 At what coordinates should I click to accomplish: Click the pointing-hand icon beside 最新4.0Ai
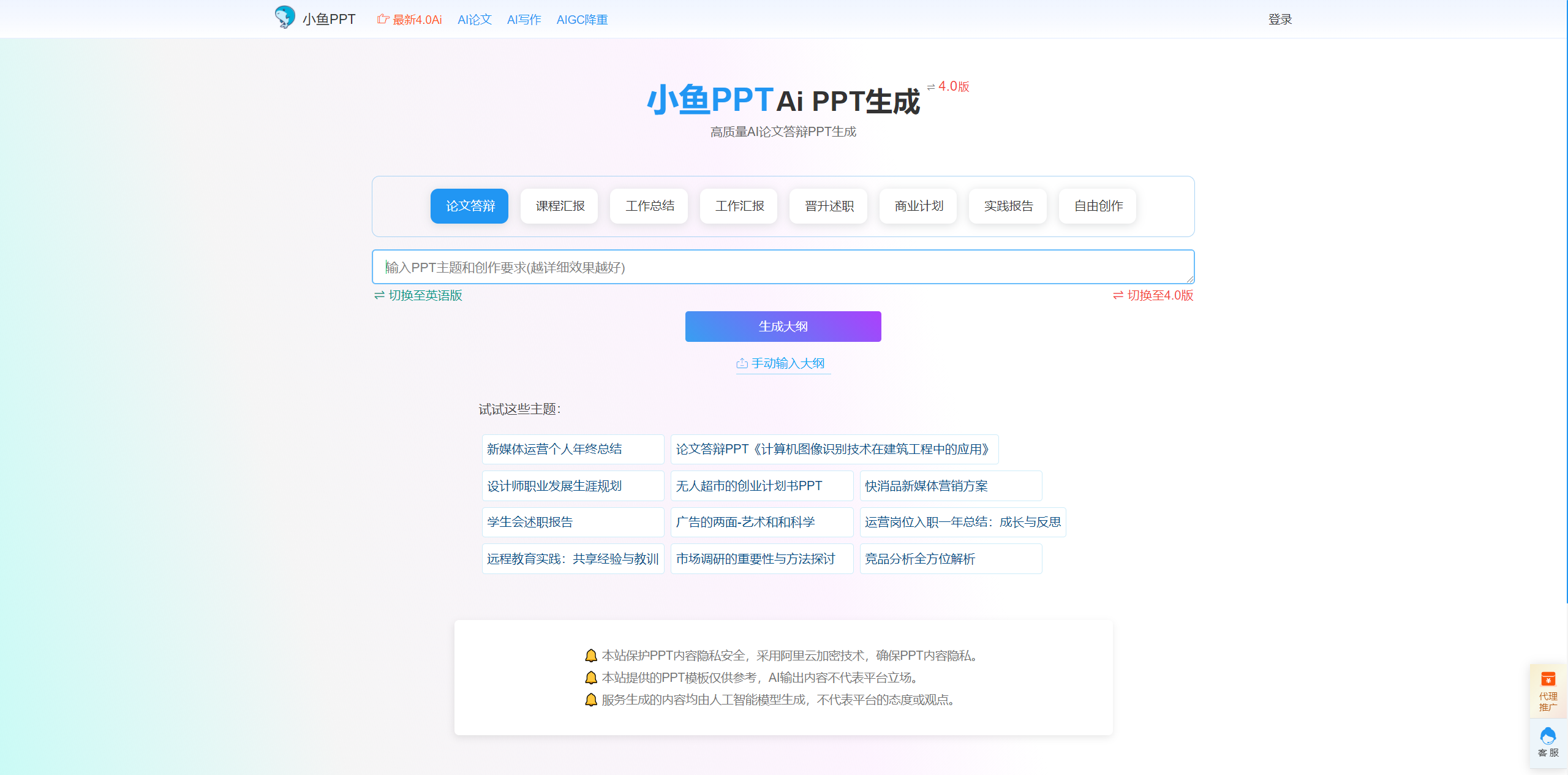coord(383,19)
